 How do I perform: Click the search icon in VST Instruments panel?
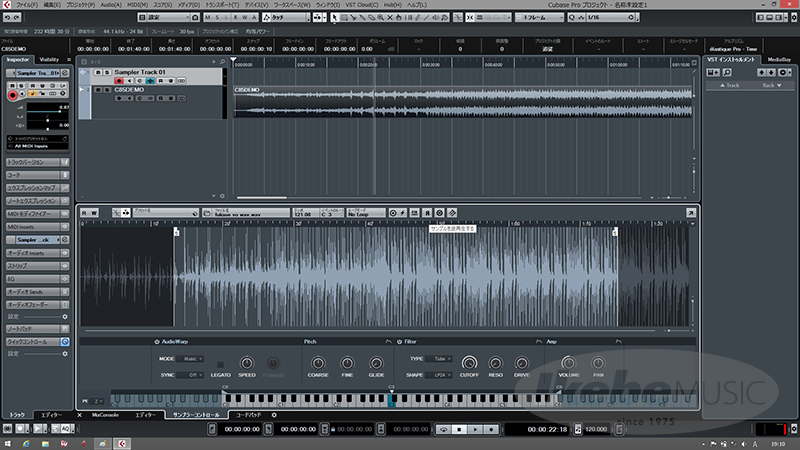(725, 73)
